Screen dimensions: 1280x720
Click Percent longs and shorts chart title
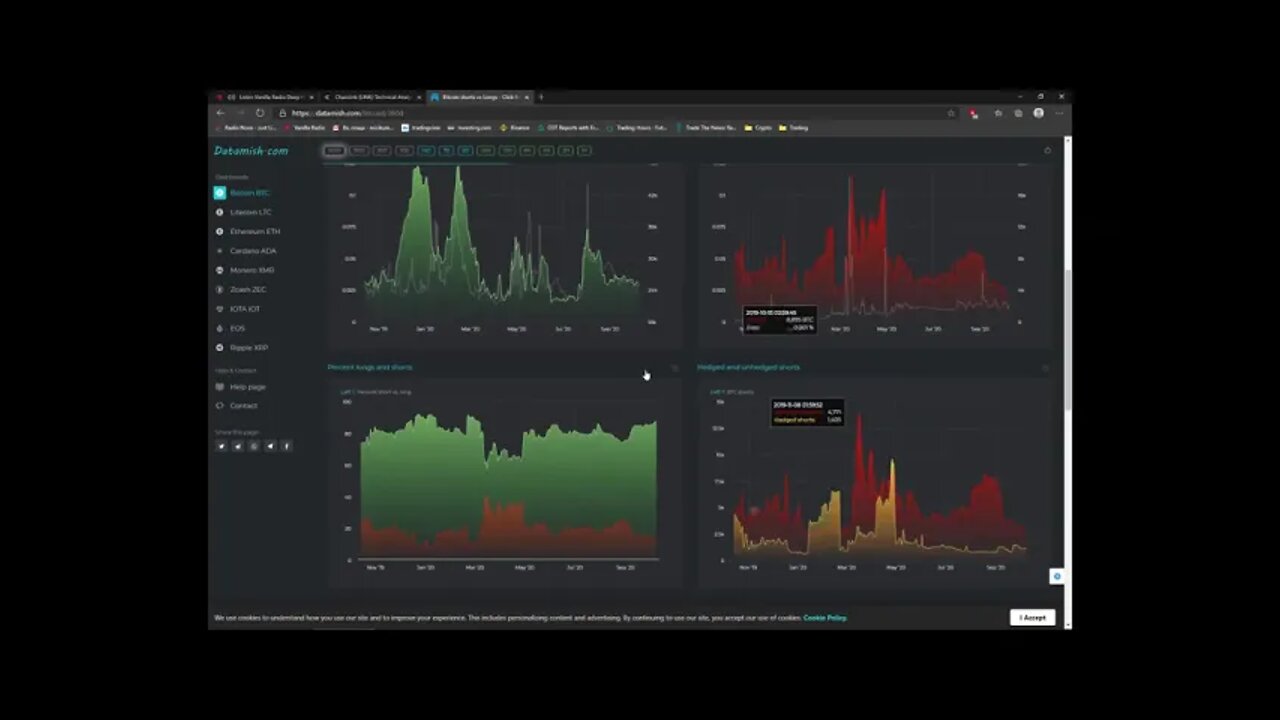(370, 367)
